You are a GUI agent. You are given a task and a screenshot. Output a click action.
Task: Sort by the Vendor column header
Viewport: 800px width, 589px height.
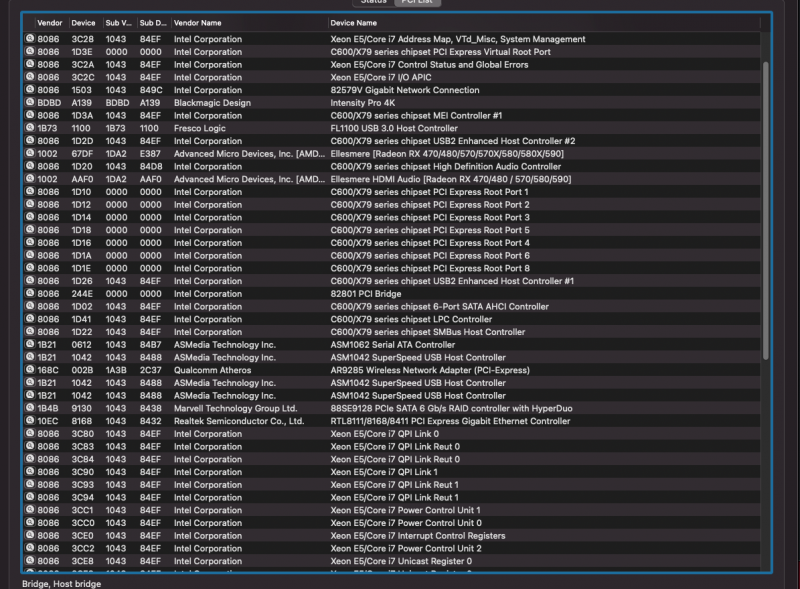tap(49, 23)
